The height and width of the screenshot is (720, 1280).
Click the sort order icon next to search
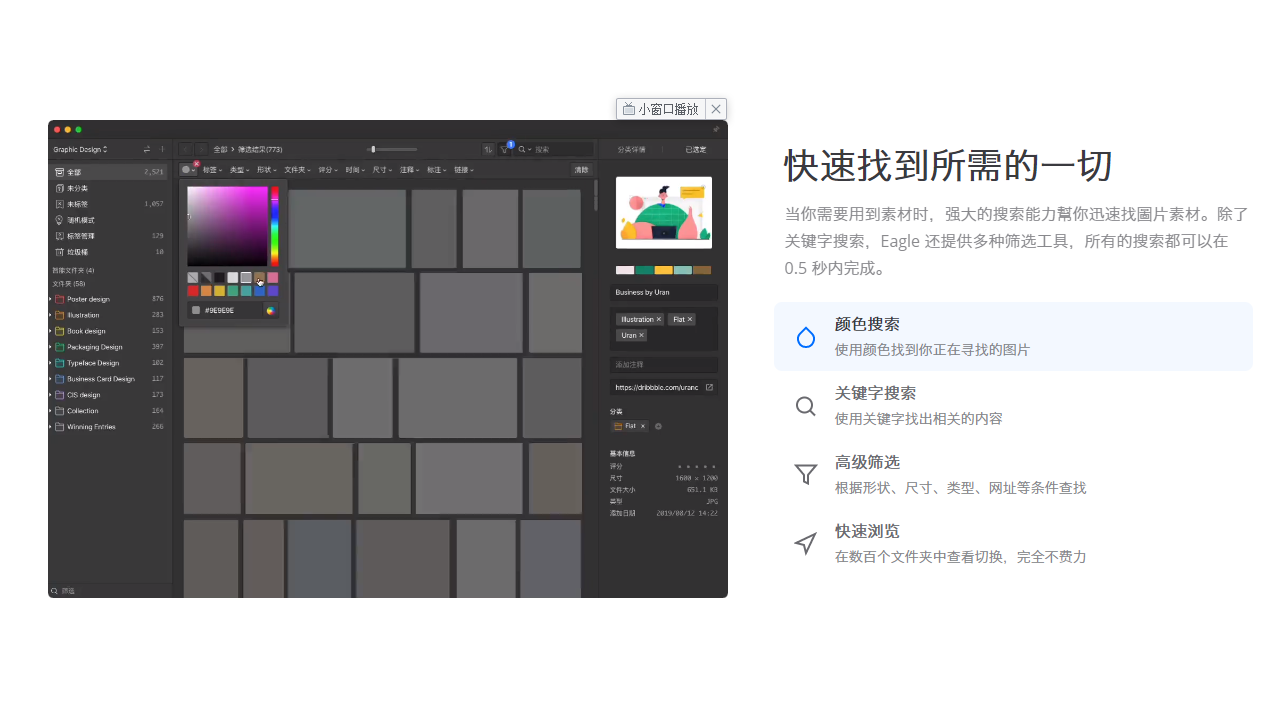tap(488, 149)
